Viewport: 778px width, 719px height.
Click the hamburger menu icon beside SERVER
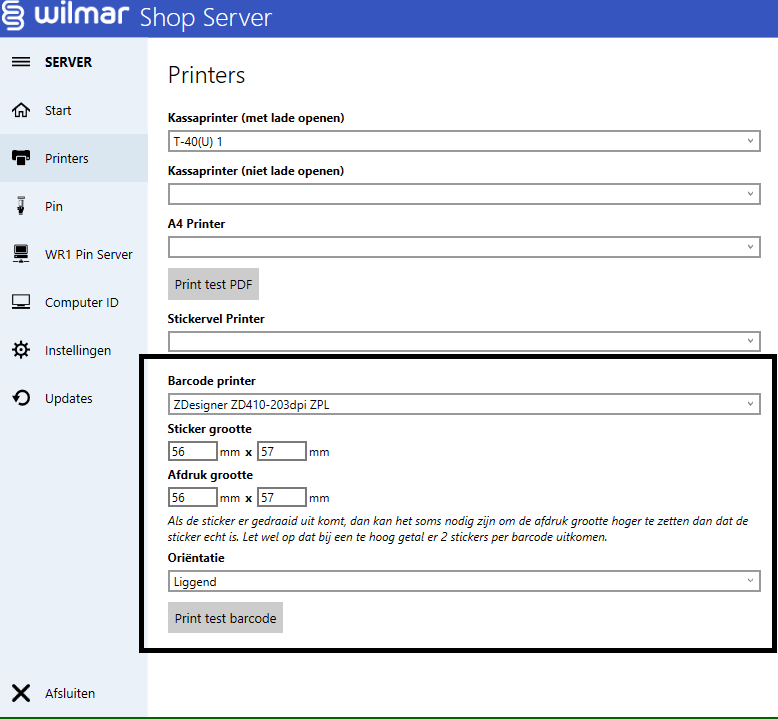tap(20, 62)
